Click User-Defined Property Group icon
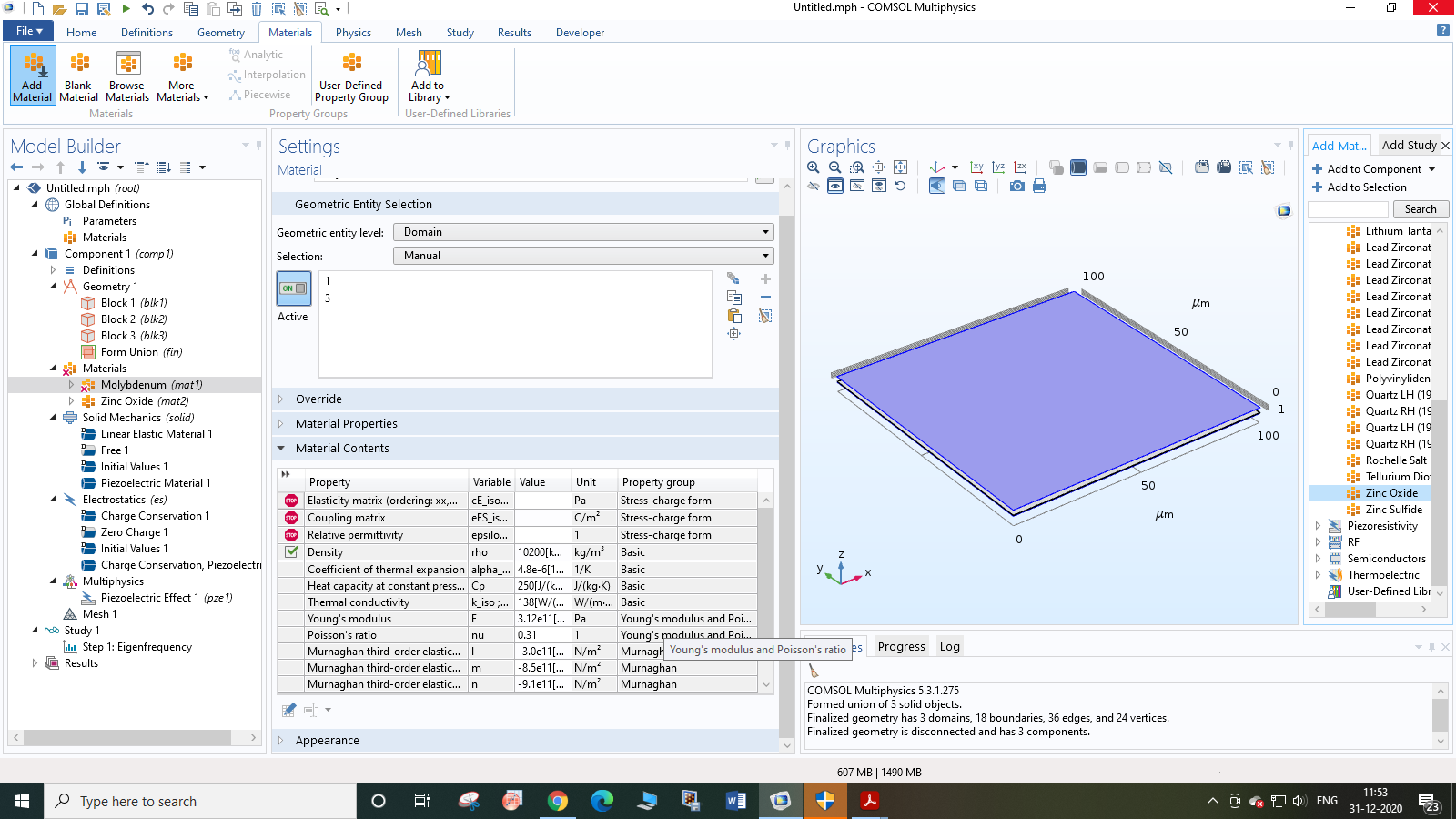Screen dimensions: 1456x819 (x=351, y=75)
